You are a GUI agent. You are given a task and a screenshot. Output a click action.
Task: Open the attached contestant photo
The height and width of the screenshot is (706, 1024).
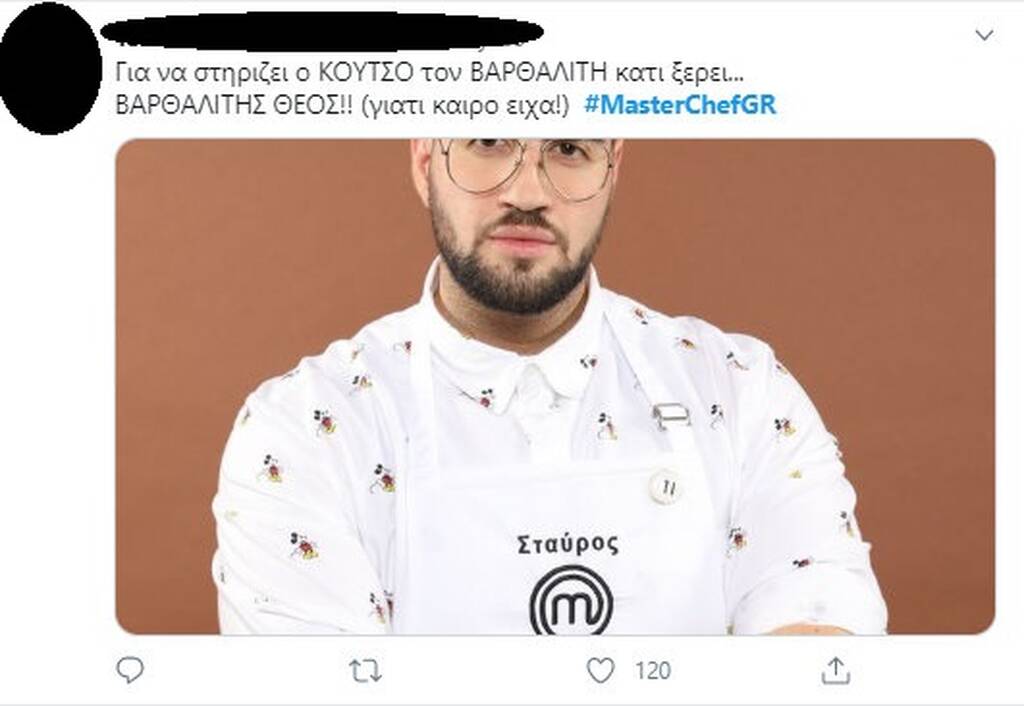tap(555, 386)
